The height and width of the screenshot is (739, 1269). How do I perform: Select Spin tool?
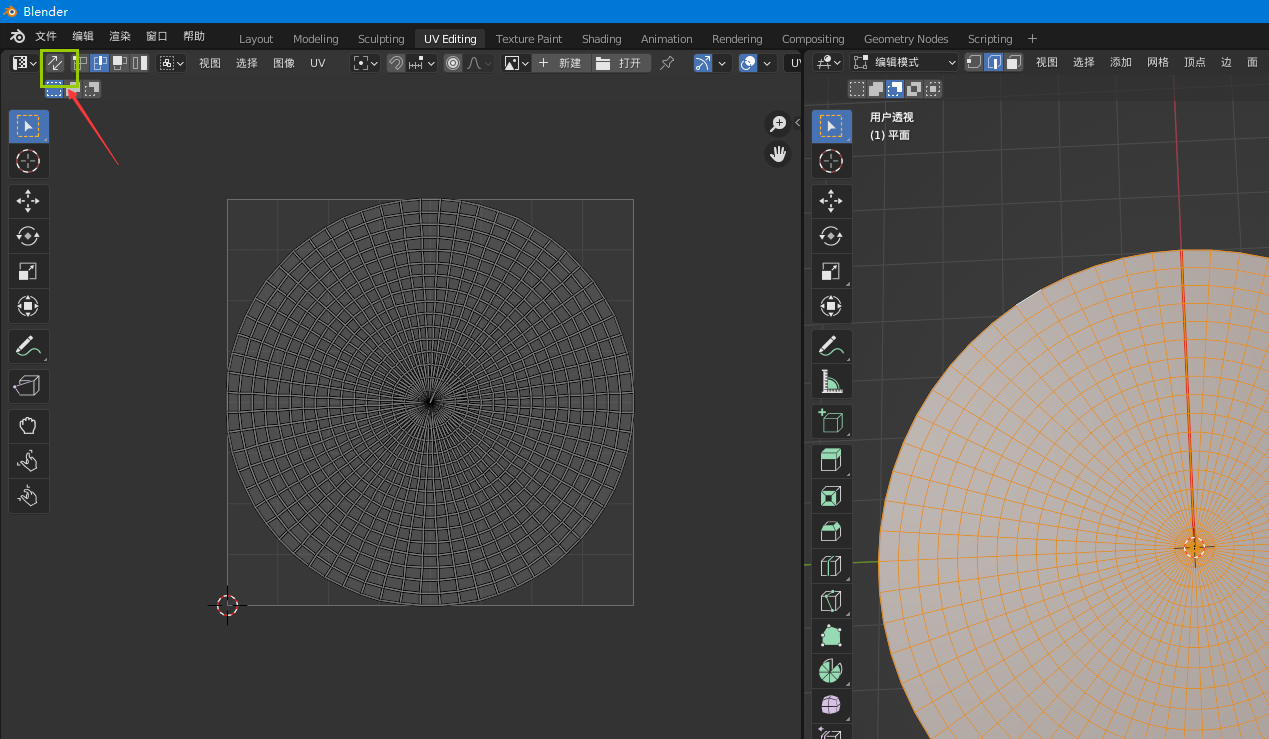click(x=831, y=671)
